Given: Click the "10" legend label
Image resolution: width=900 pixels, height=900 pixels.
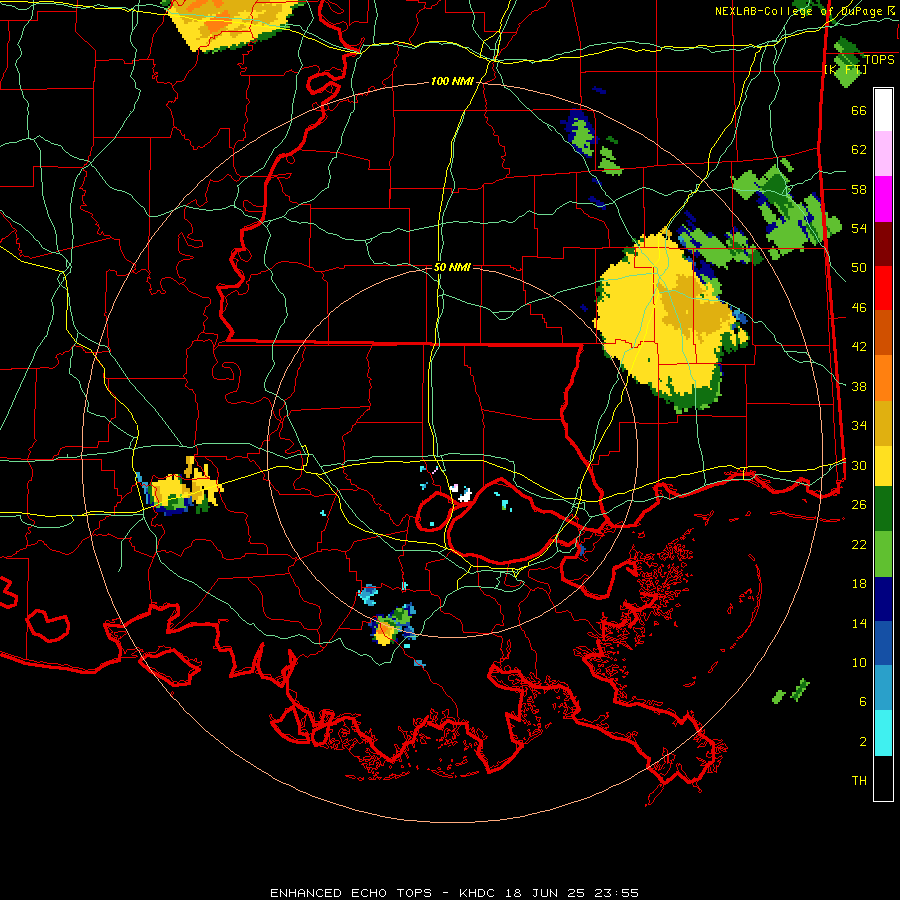Looking at the screenshot, I should click(x=859, y=662).
